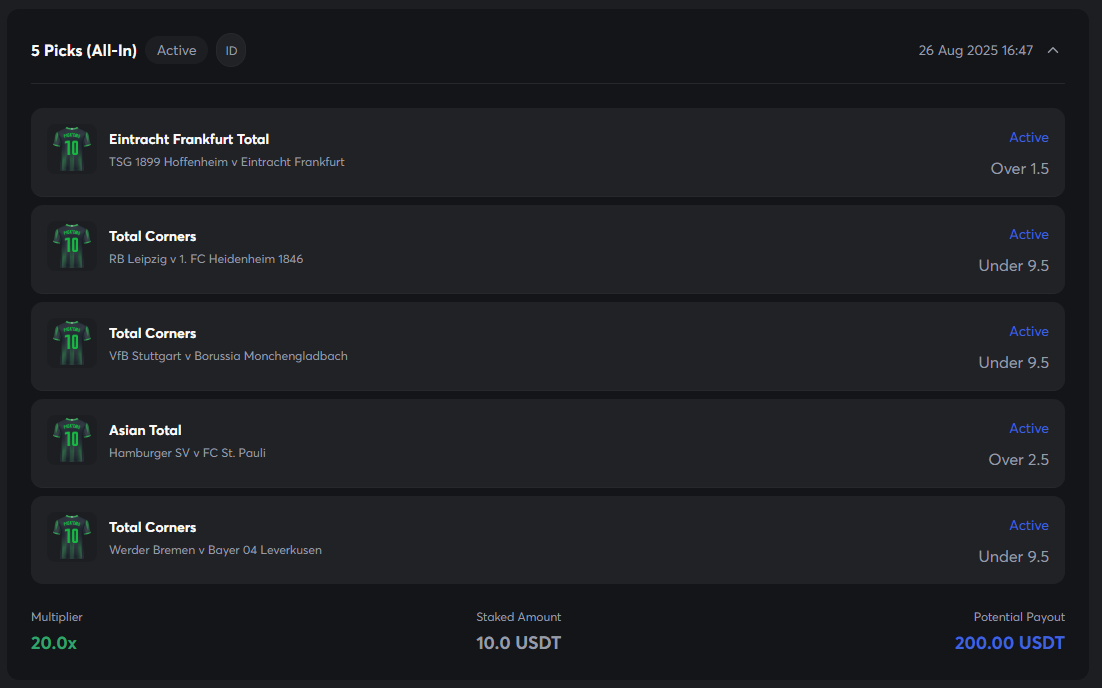The image size is (1102, 688).
Task: Collapse the bet slip with the chevron
Action: (1053, 50)
